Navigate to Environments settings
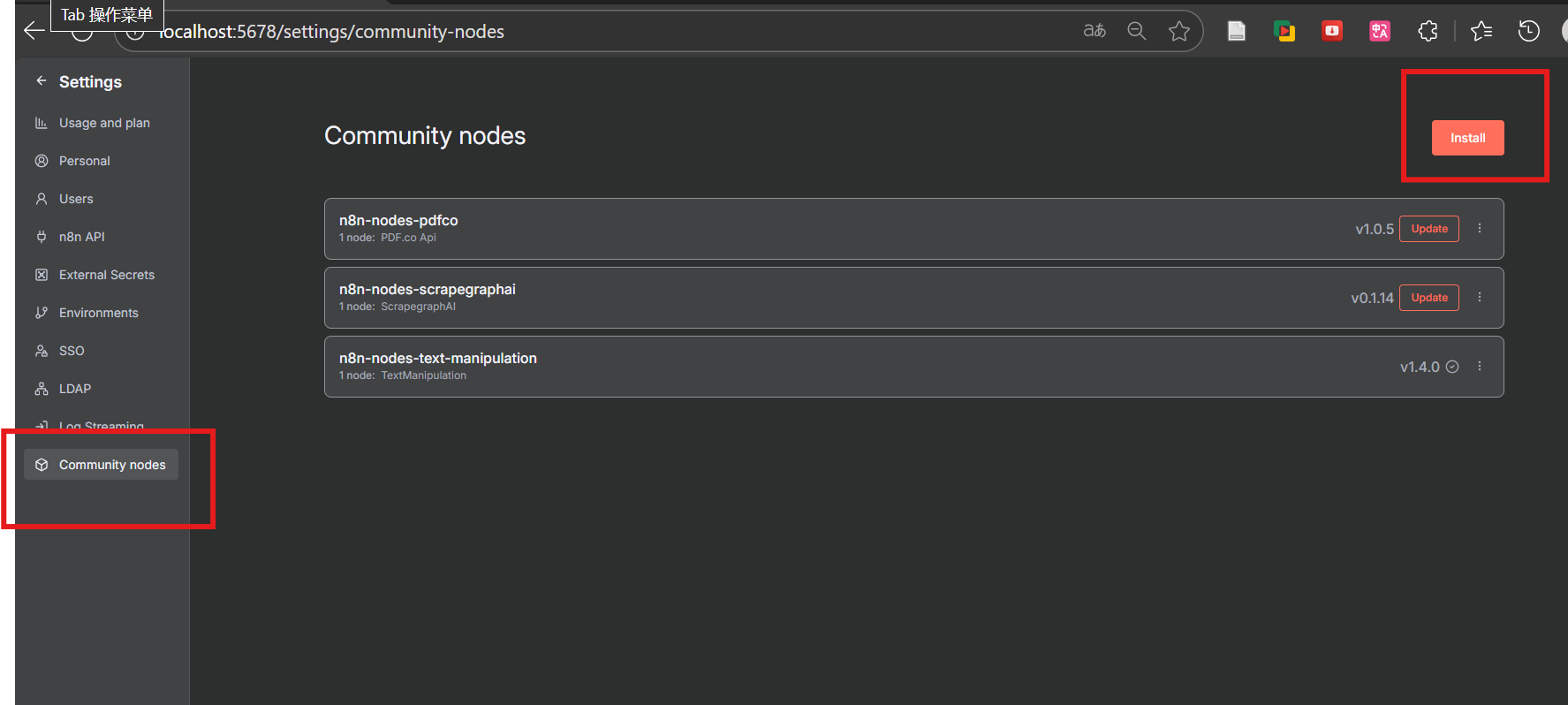This screenshot has width=1568, height=705. 98,313
